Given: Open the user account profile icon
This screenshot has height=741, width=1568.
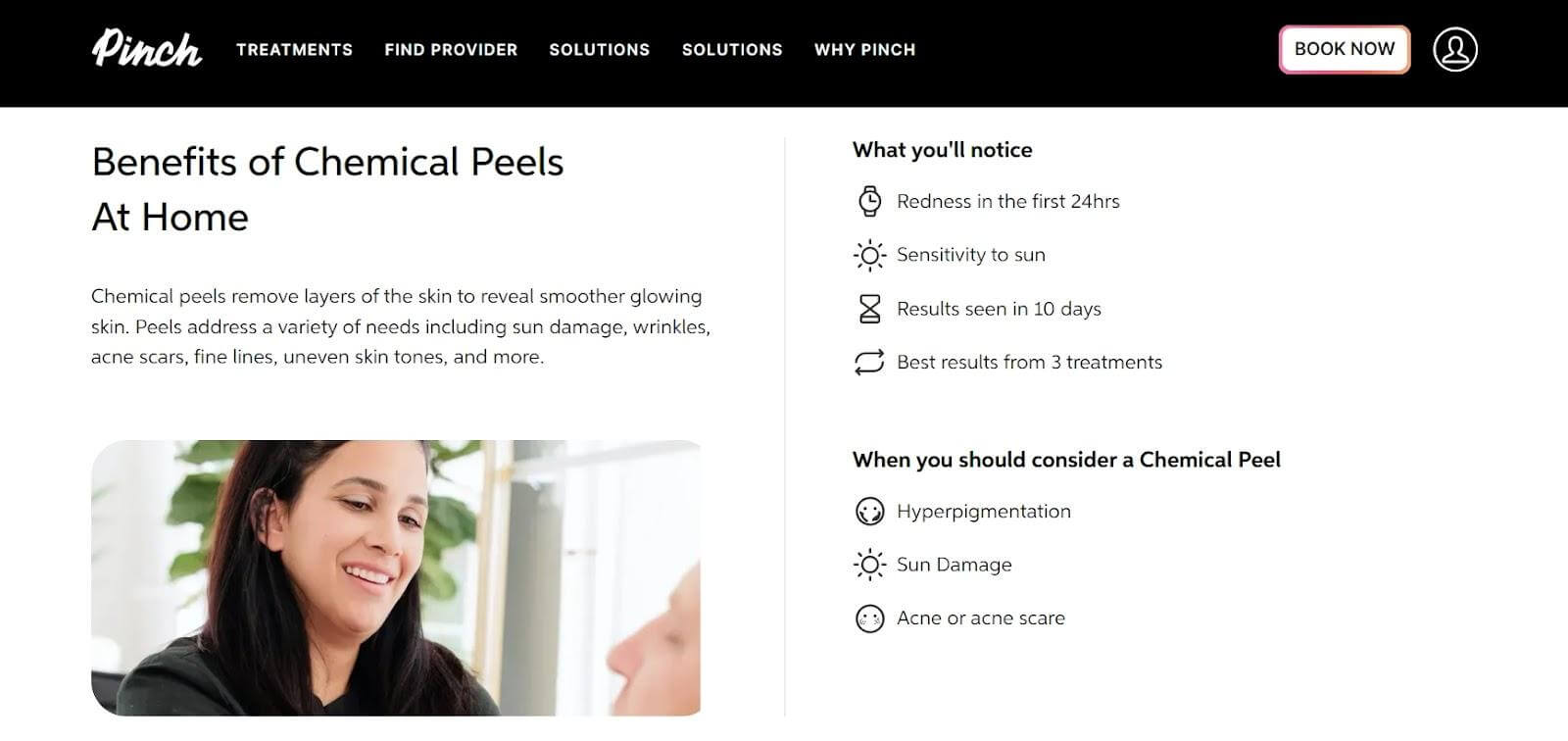Looking at the screenshot, I should 1454,49.
